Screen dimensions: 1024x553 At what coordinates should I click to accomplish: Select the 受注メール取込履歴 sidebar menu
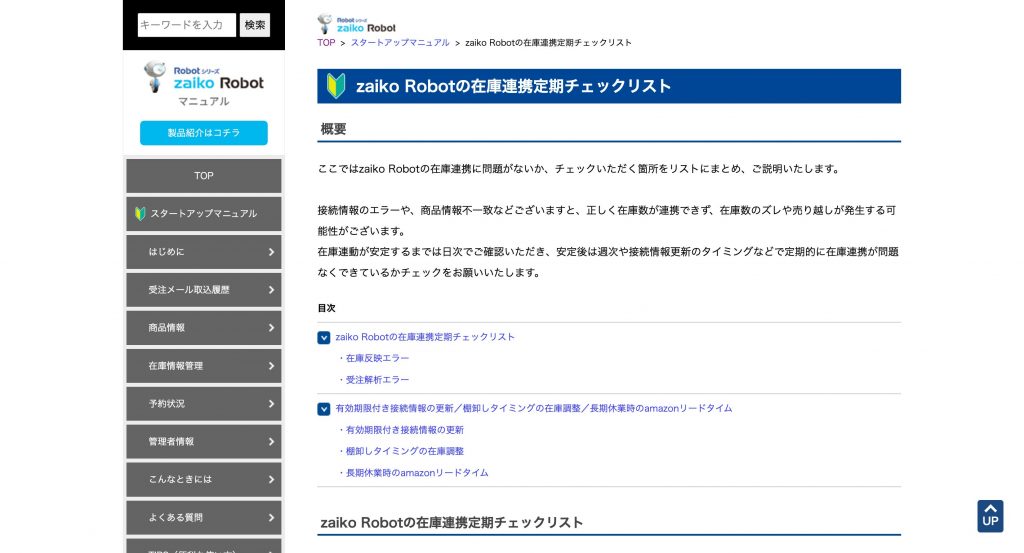tap(204, 289)
